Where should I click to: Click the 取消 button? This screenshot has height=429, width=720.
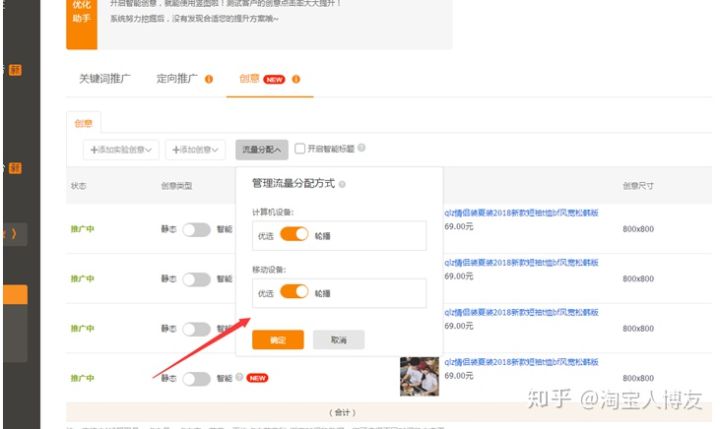pos(339,340)
